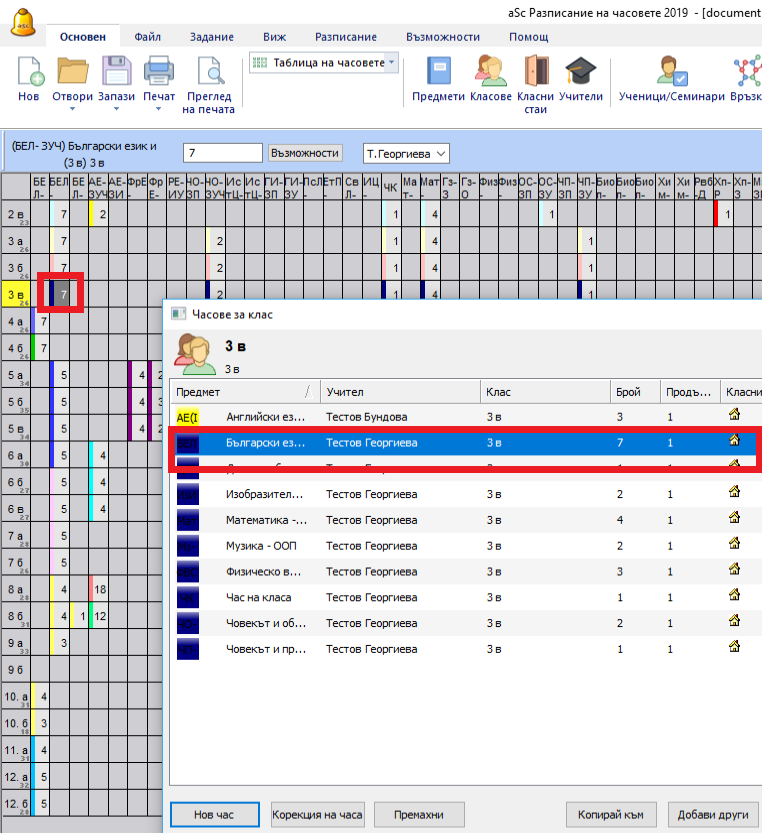
Task: Switch to the Разписание ribbon tab
Action: point(346,37)
